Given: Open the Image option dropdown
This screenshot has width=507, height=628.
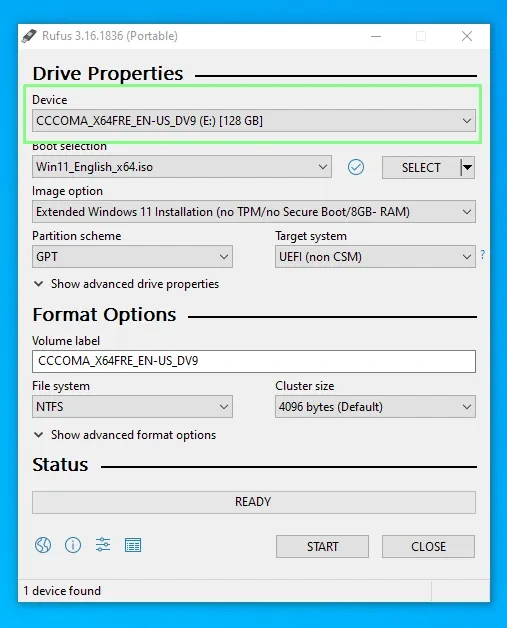Looking at the screenshot, I should pos(254,211).
